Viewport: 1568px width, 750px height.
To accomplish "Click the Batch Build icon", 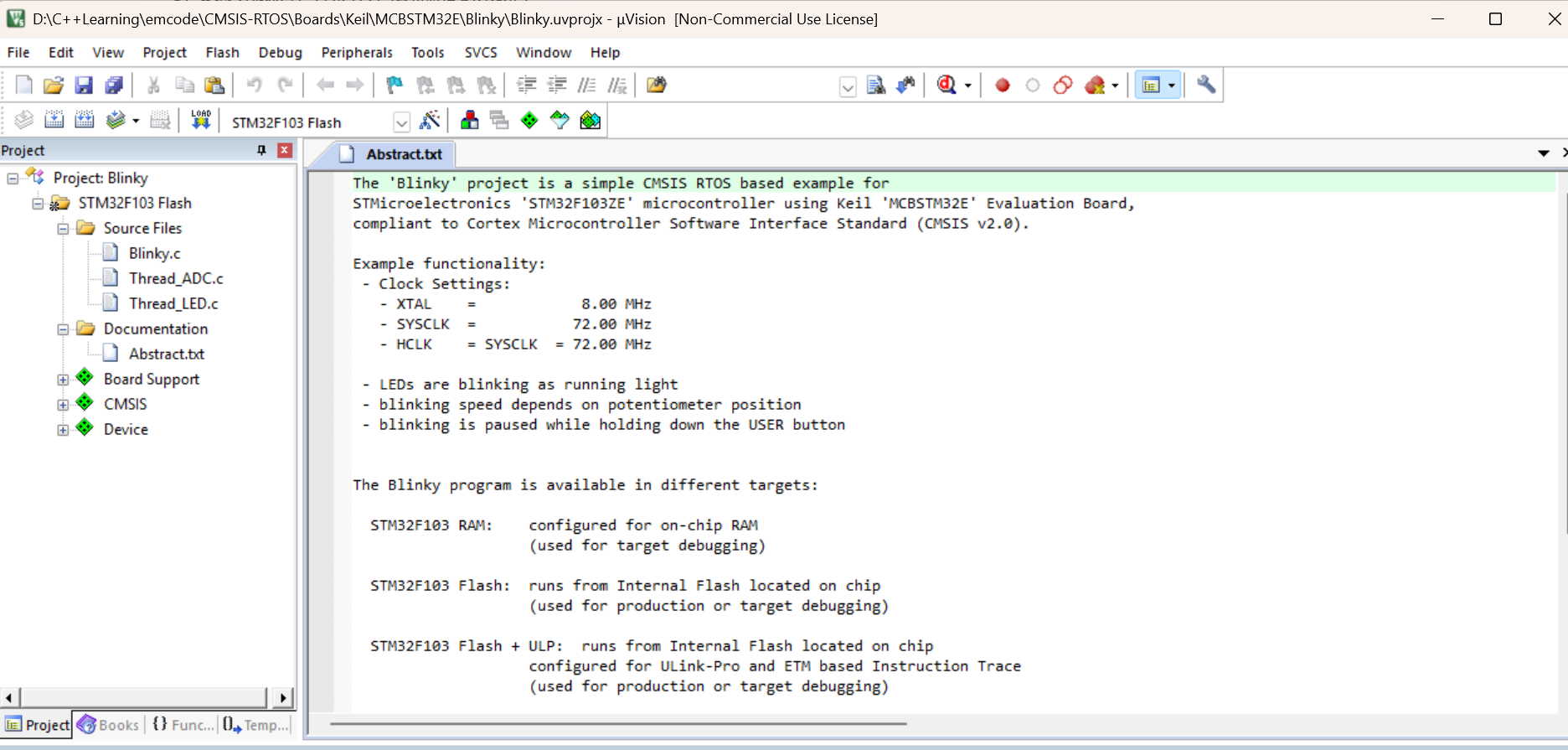I will tap(116, 121).
